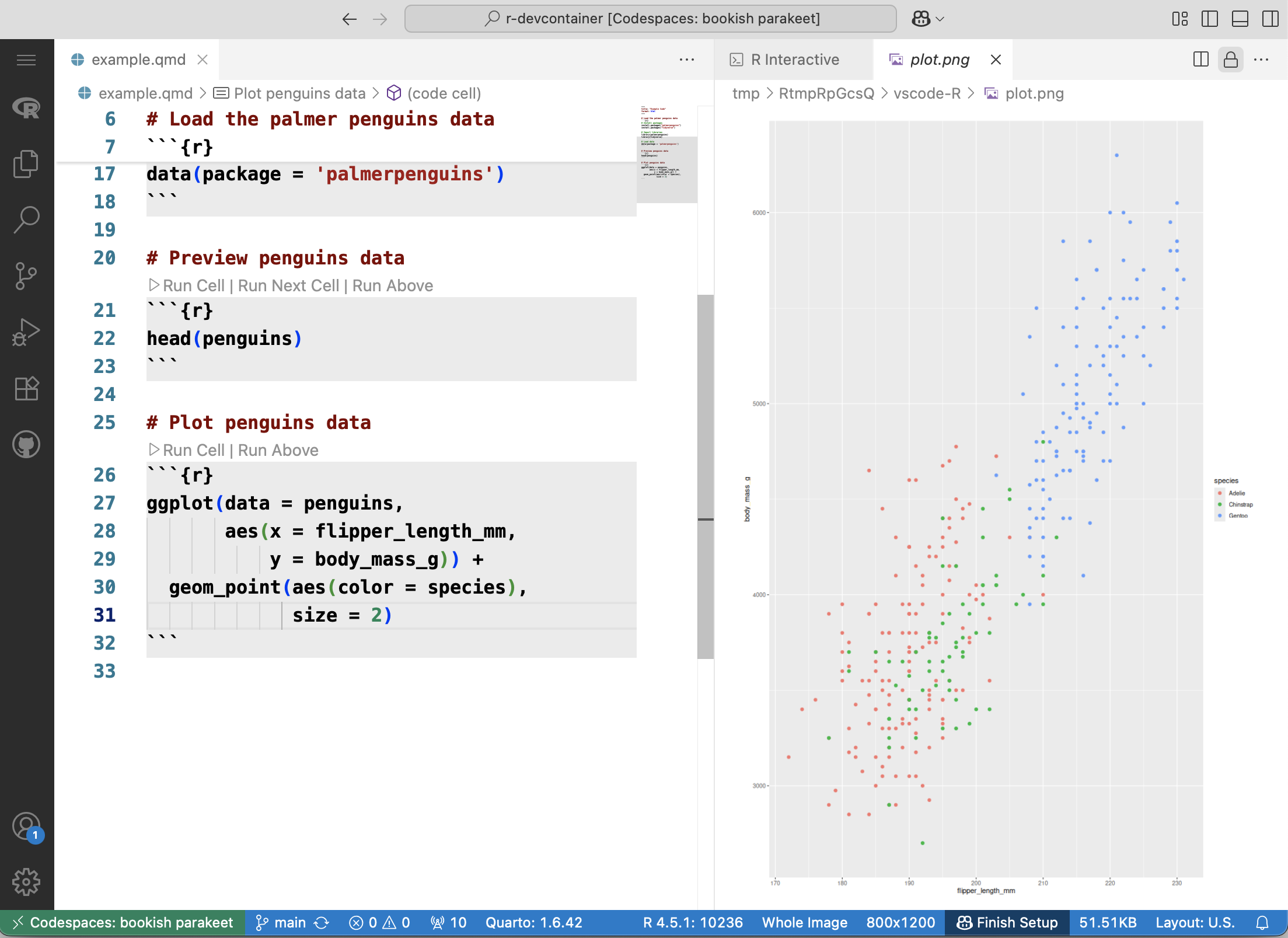Click line 31 with size = 2

(x=391, y=615)
